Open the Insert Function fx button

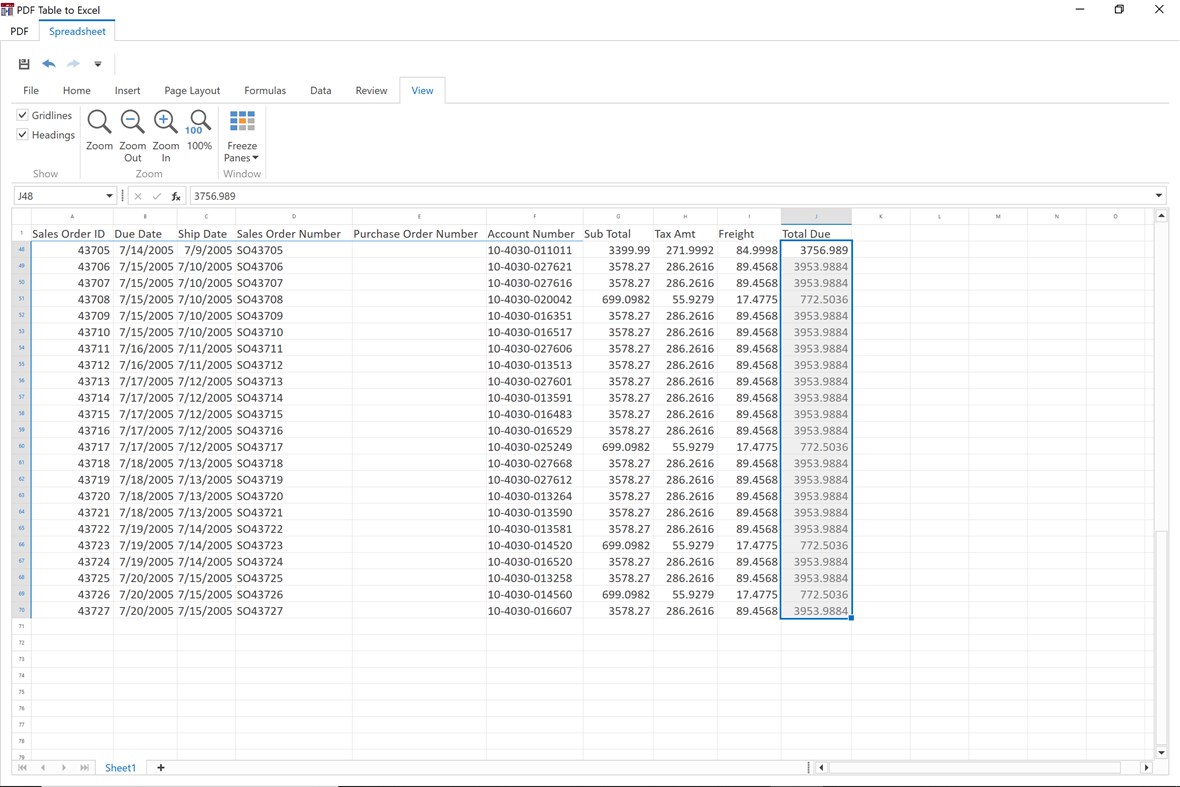click(x=176, y=196)
